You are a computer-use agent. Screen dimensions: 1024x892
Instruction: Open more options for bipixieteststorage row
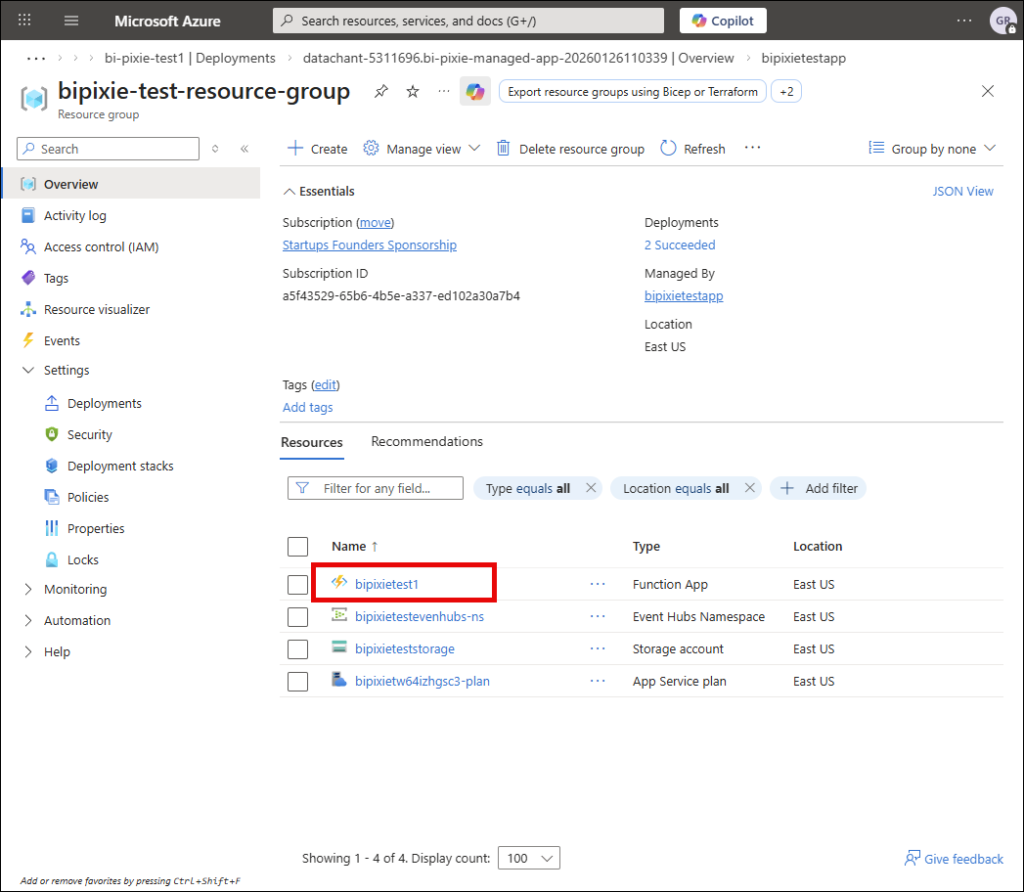598,649
